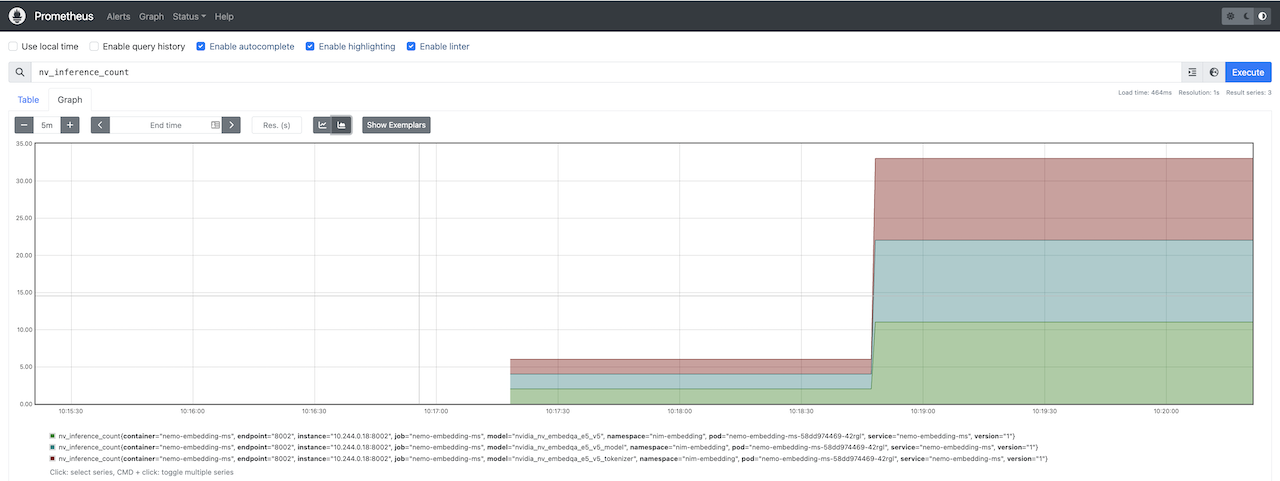Viewport: 1280px width, 481px height.
Task: Decrease time range with minus button
Action: [x=24, y=125]
